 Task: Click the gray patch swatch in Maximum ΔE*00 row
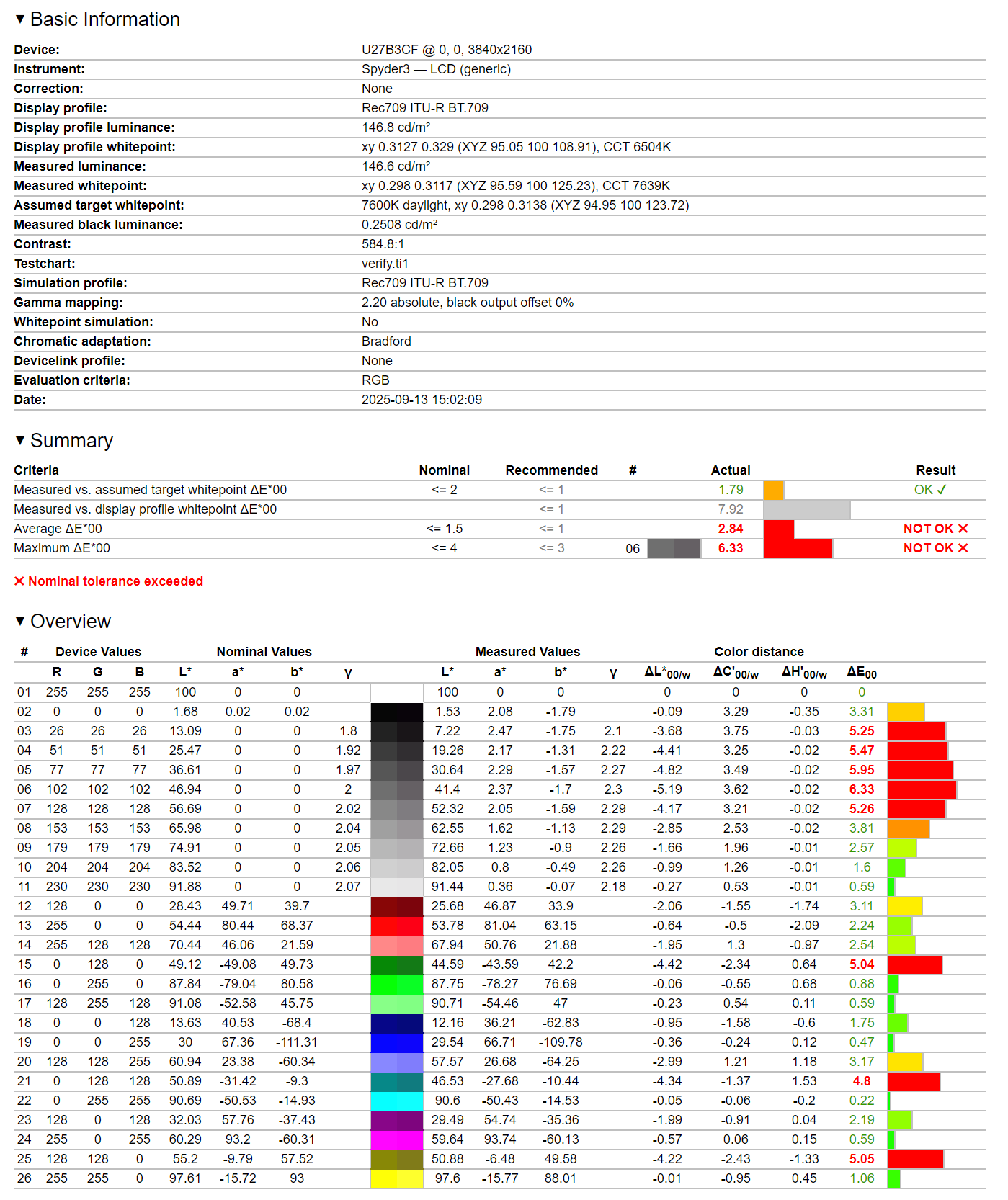pos(674,548)
